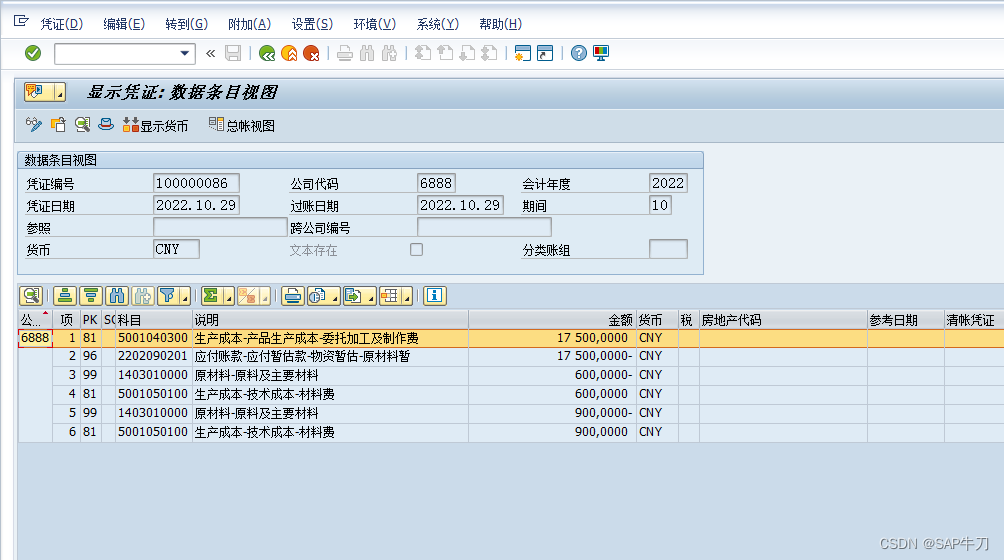Click the blue Information icon
This screenshot has height=560, width=1004.
[x=434, y=296]
